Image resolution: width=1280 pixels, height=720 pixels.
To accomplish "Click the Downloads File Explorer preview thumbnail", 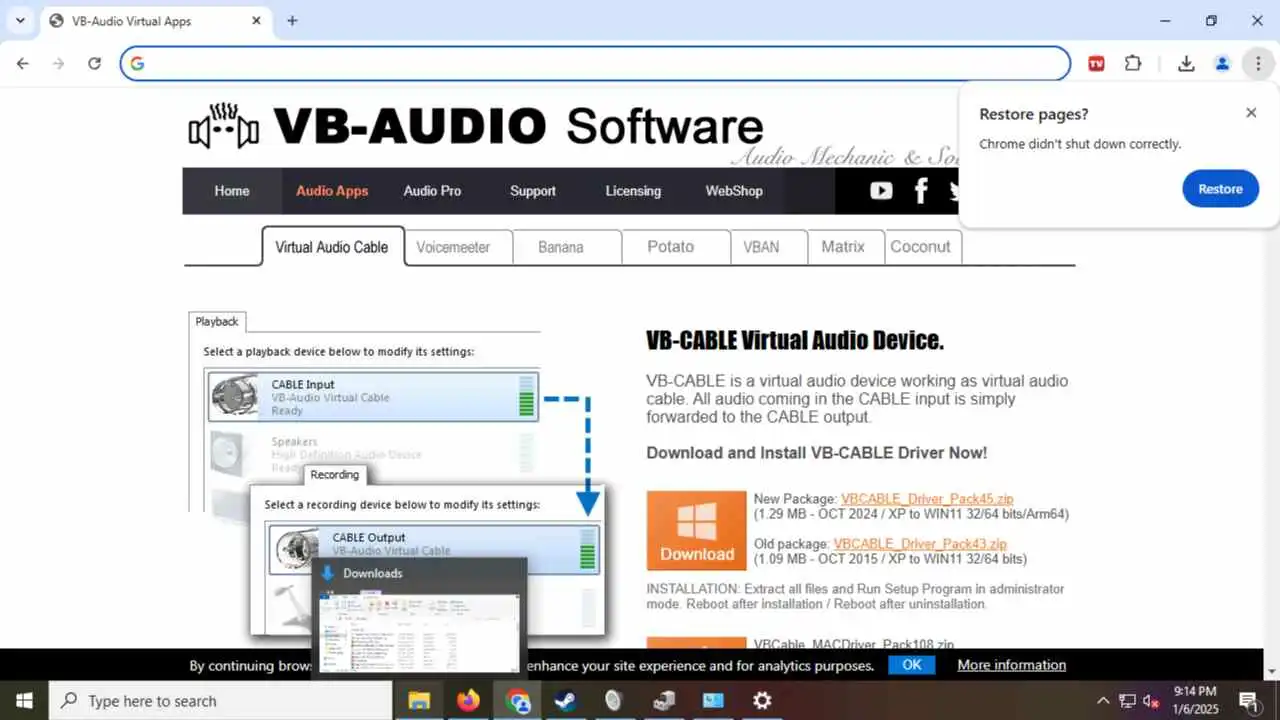I will click(420, 632).
